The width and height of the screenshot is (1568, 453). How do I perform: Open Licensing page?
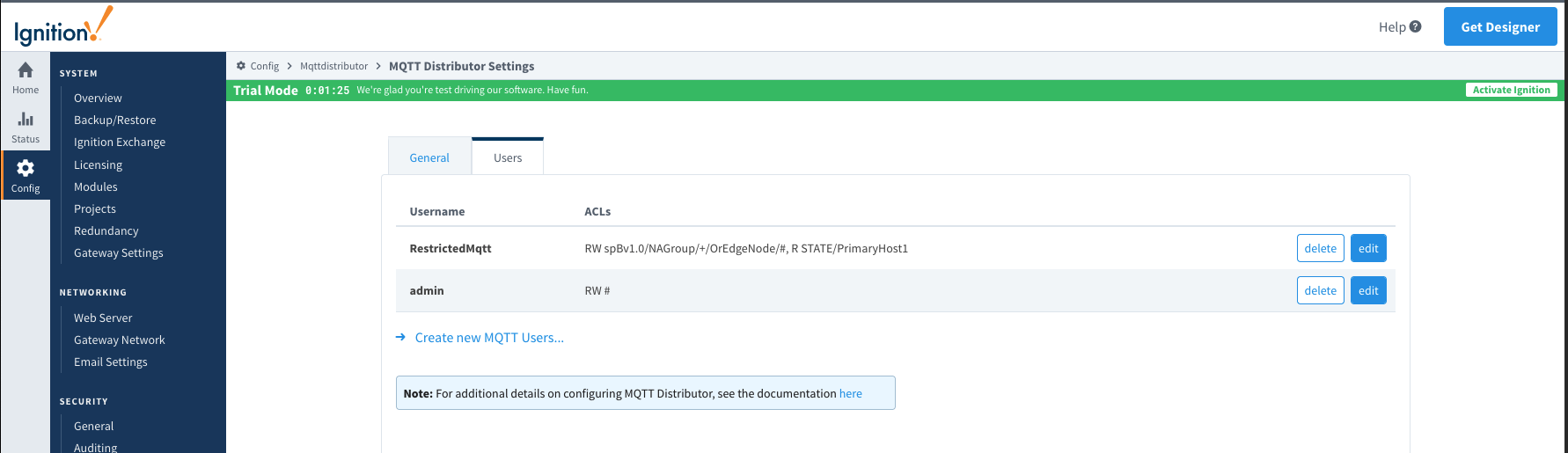[98, 164]
